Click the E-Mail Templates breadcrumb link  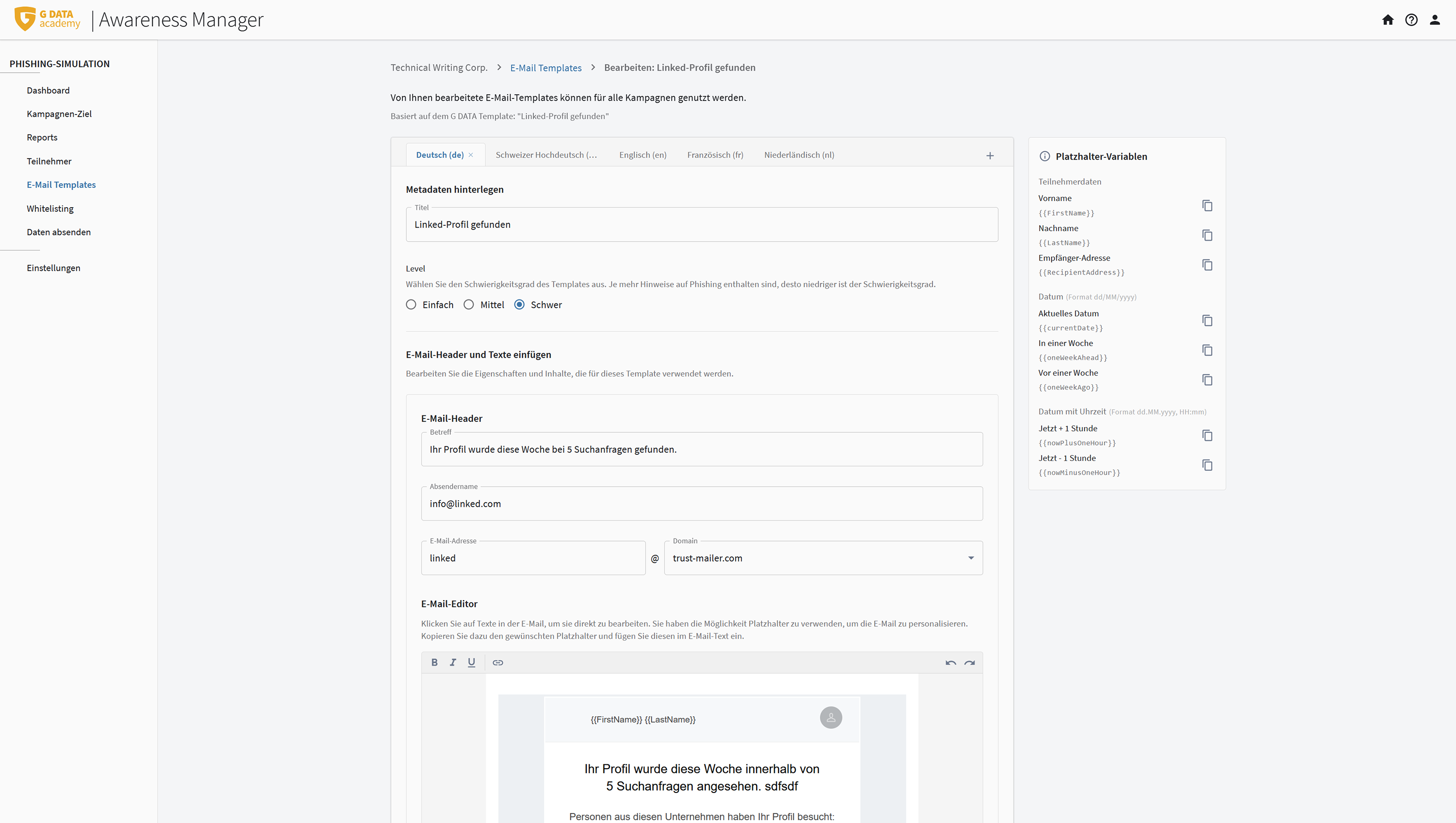546,68
